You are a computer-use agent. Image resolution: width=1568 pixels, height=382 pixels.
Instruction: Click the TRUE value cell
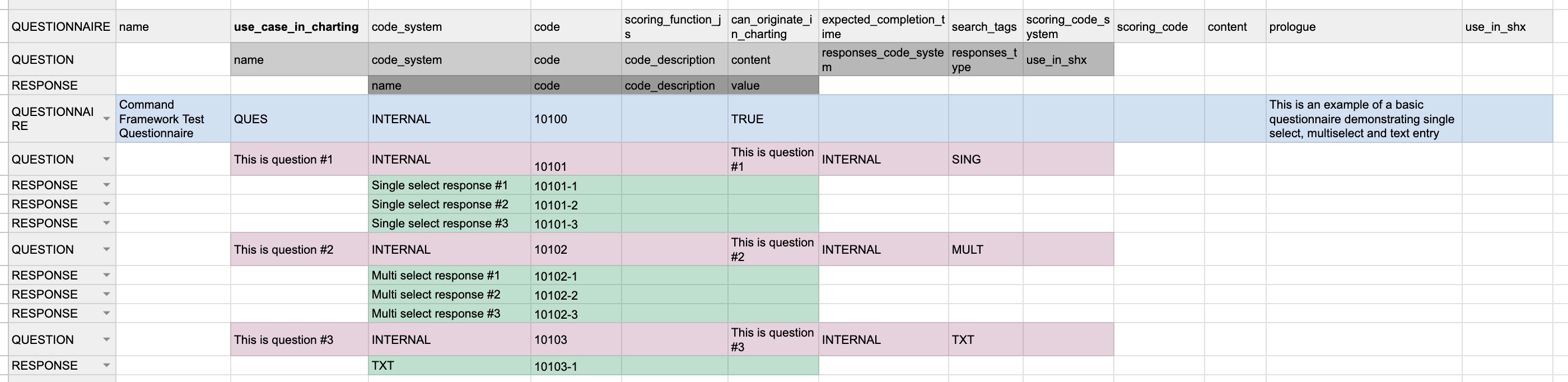click(772, 119)
